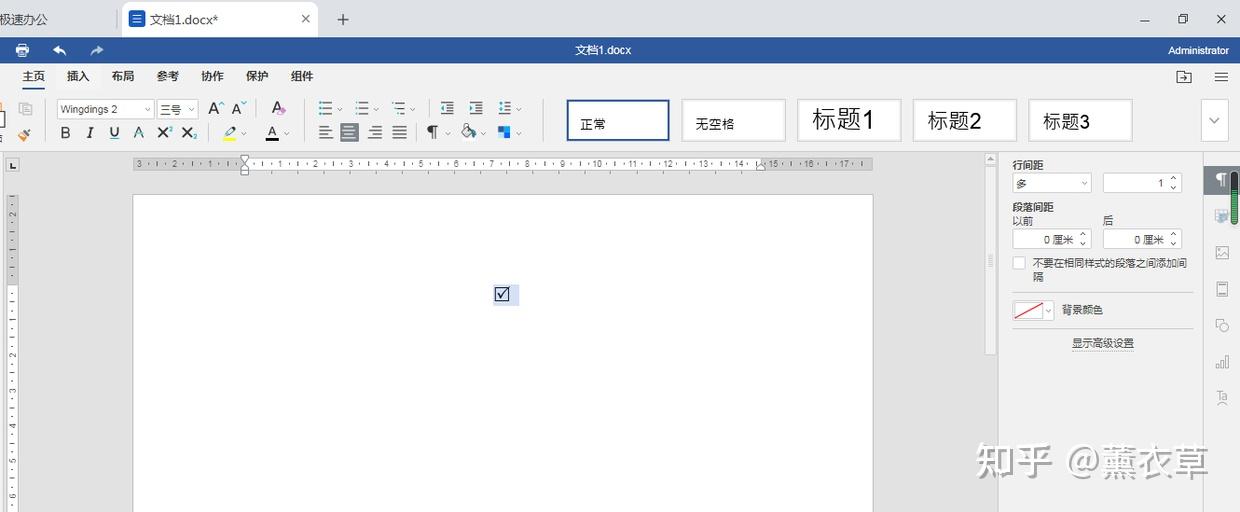This screenshot has width=1240, height=512.
Task: Open the 参考 tab
Action: [x=168, y=76]
